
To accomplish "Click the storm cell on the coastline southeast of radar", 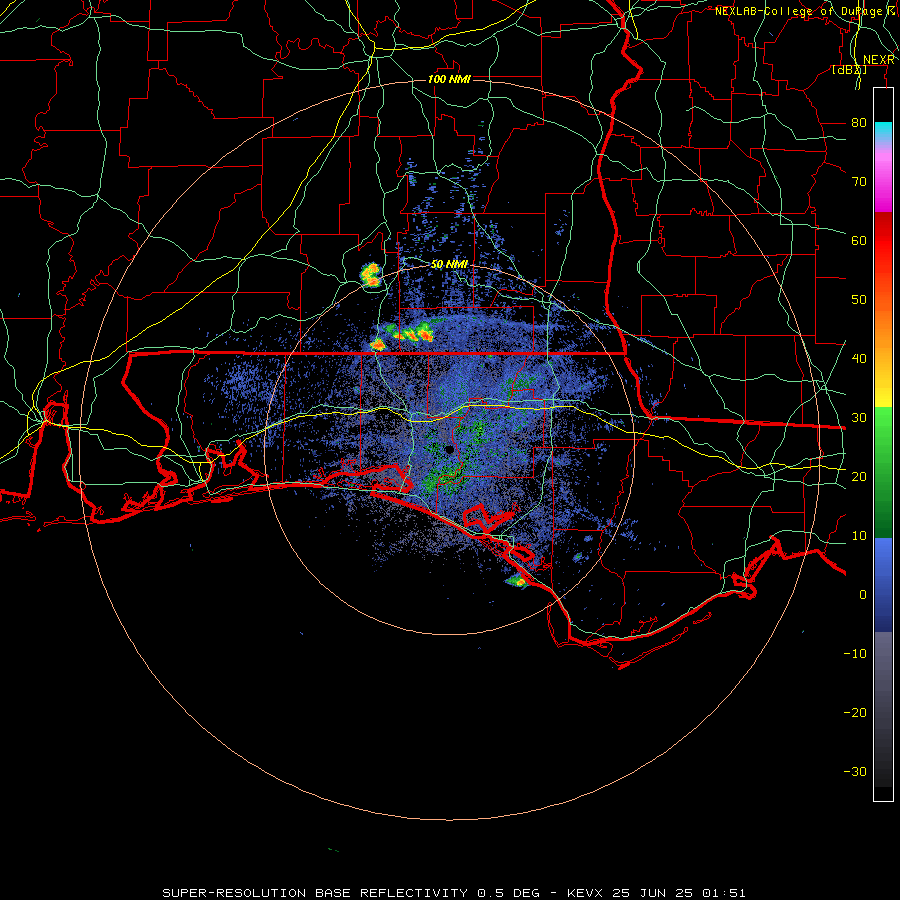I will 517,581.
